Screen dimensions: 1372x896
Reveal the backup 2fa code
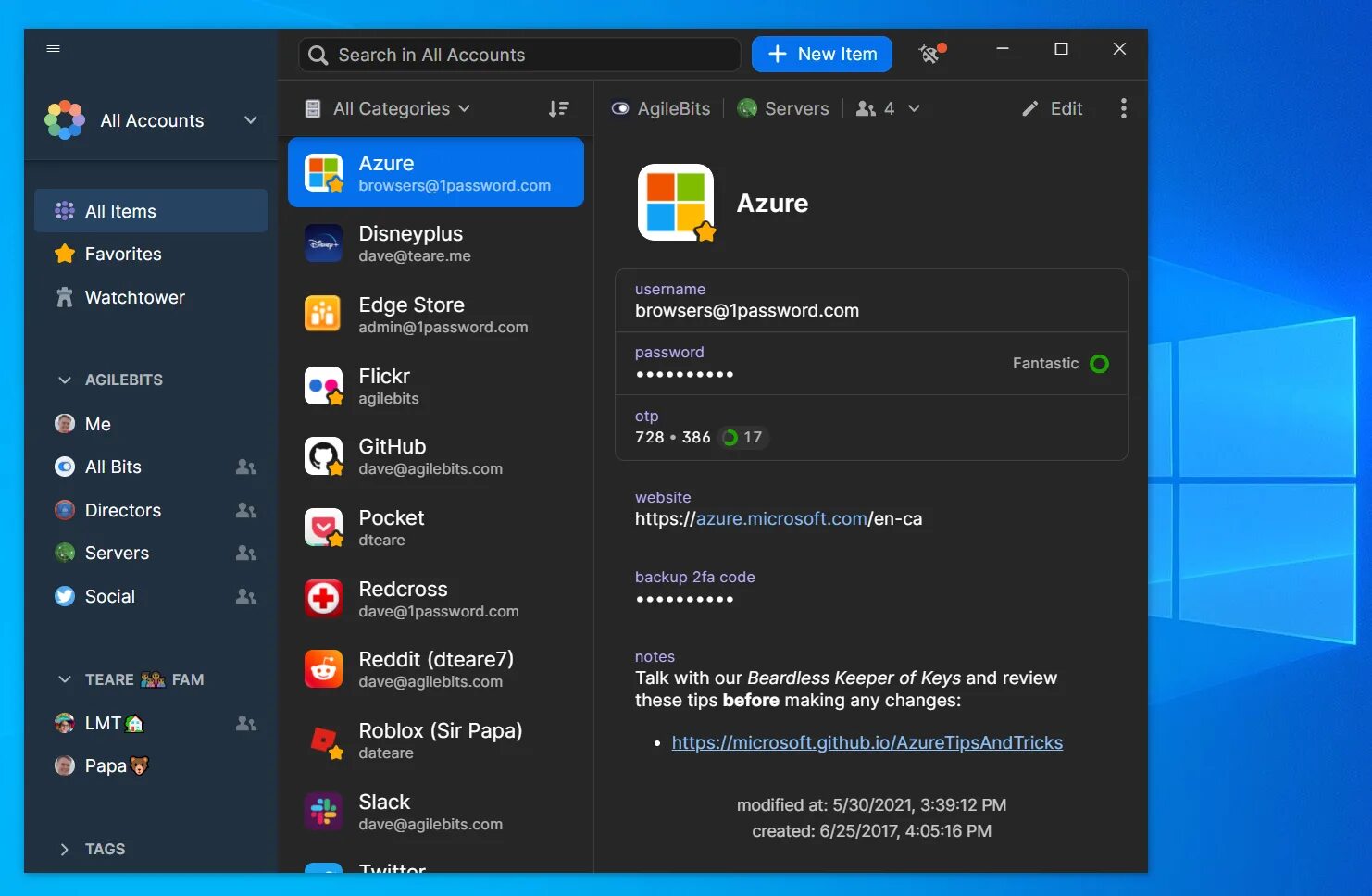[685, 599]
